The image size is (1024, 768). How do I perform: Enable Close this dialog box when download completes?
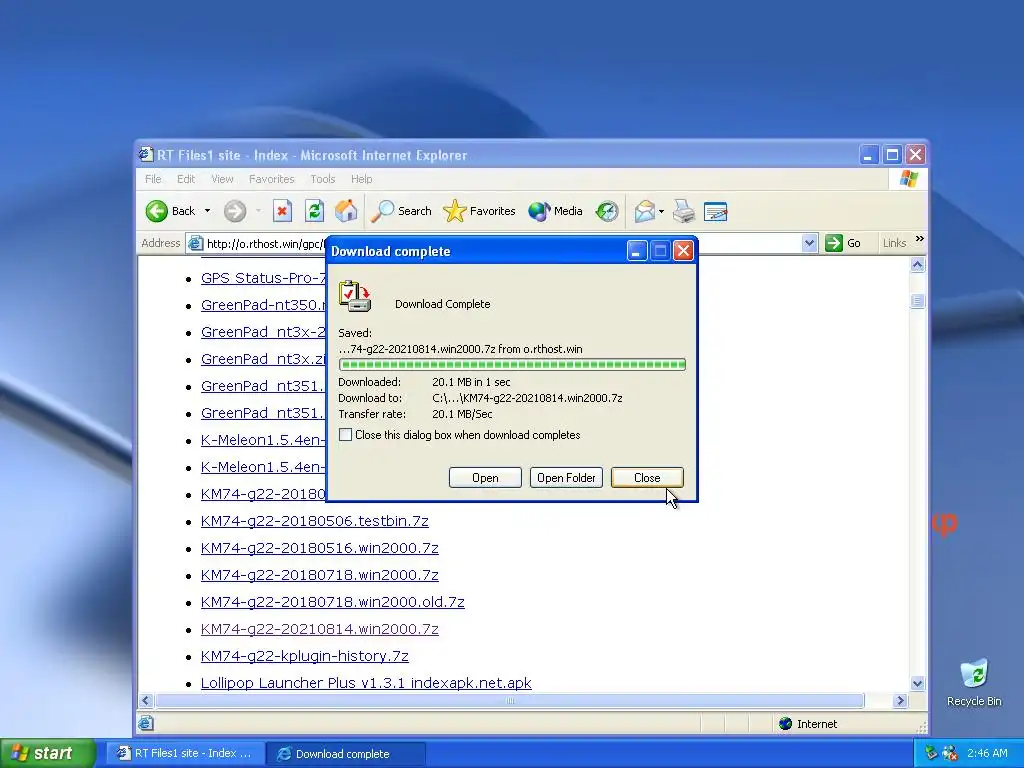tap(345, 434)
